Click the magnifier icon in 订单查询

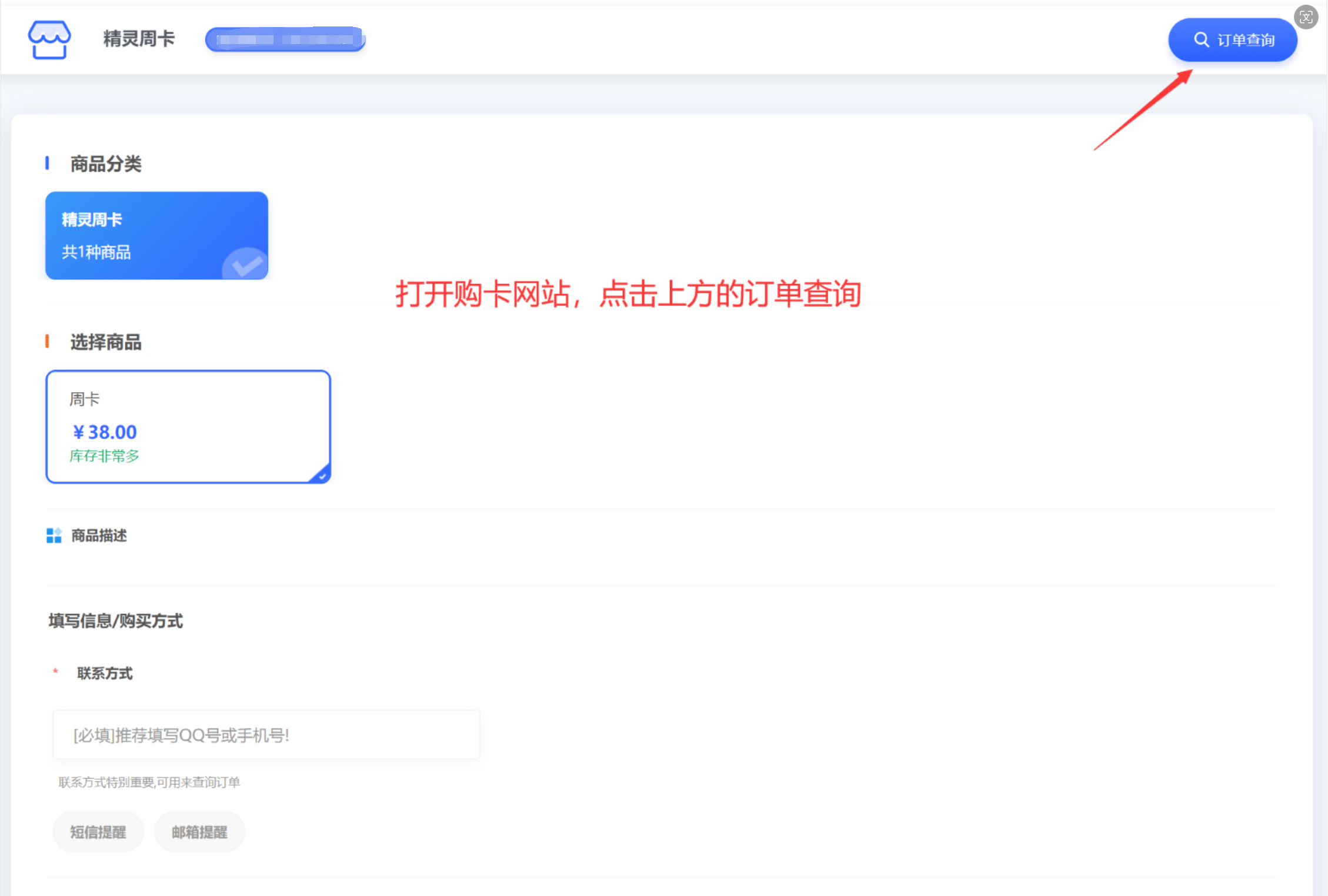click(x=1201, y=39)
